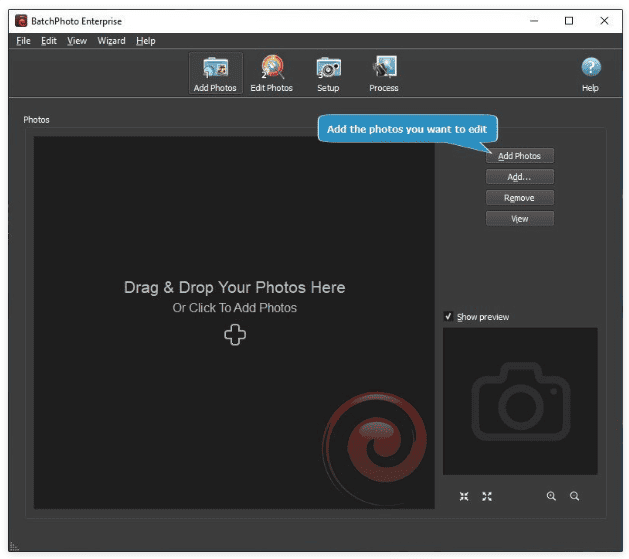Maximize the BatchPhoto Enterprise window
This screenshot has width=629, height=559.
pos(569,21)
